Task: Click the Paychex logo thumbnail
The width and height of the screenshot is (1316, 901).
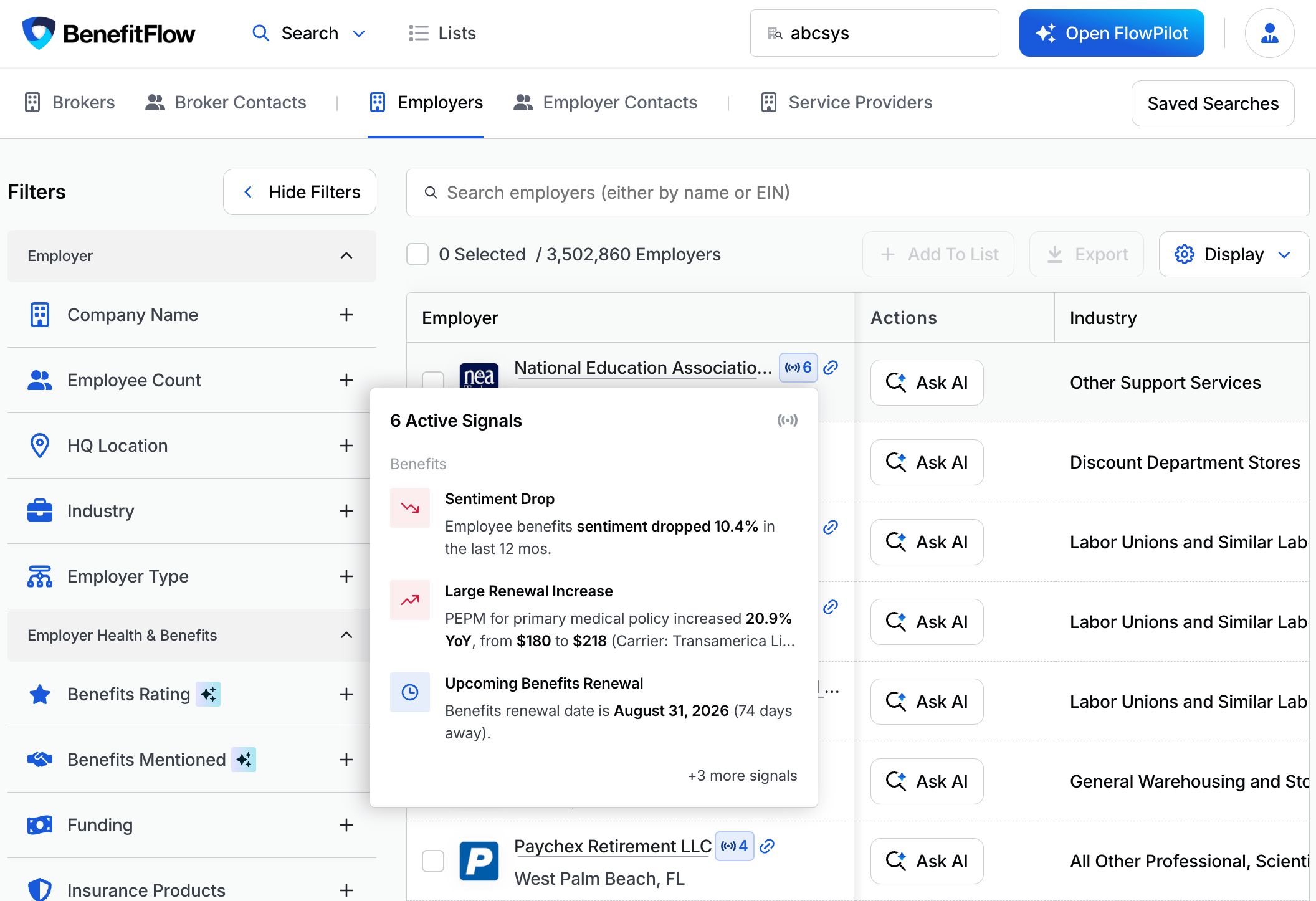Action: pos(479,861)
